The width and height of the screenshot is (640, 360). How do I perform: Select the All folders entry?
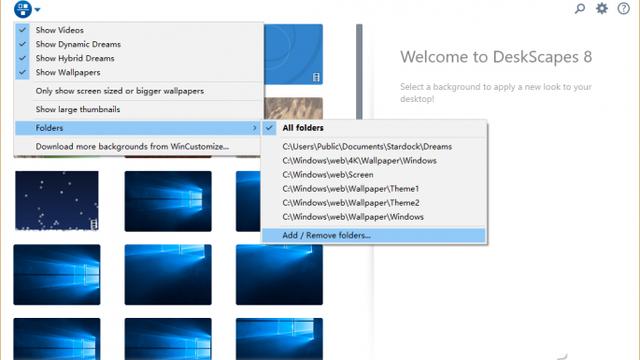click(x=374, y=128)
